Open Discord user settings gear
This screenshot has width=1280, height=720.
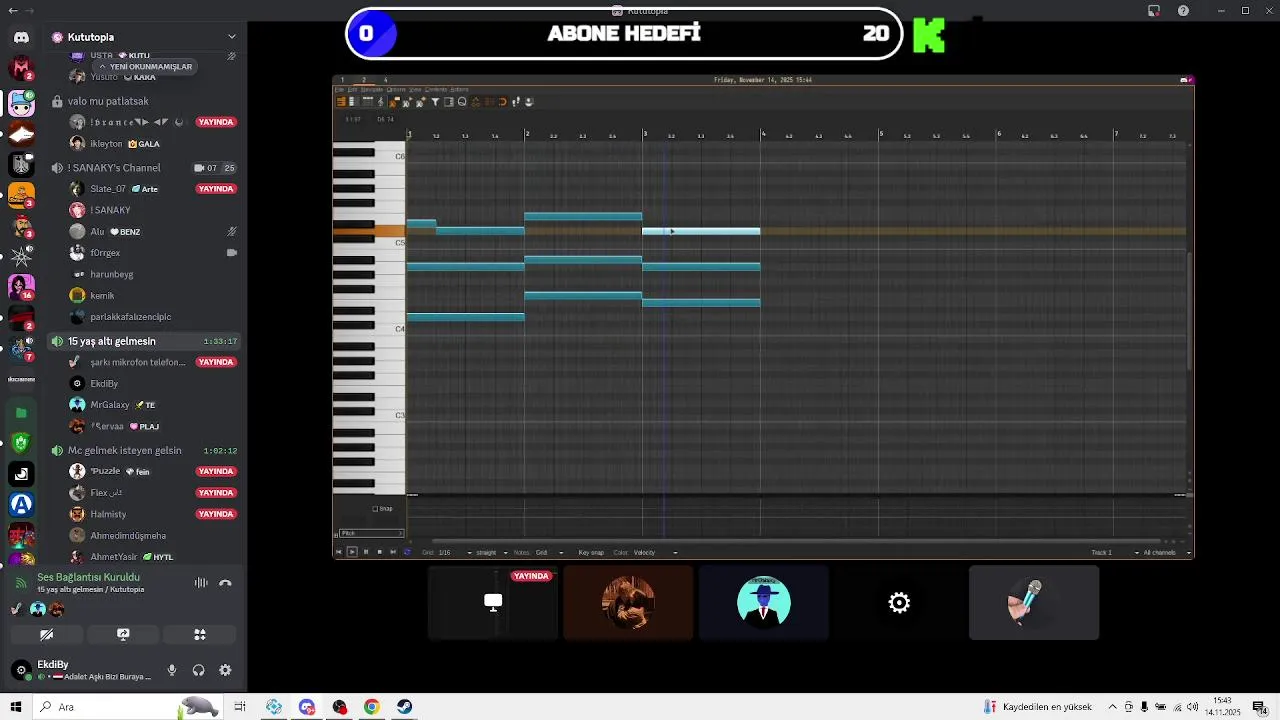(225, 670)
